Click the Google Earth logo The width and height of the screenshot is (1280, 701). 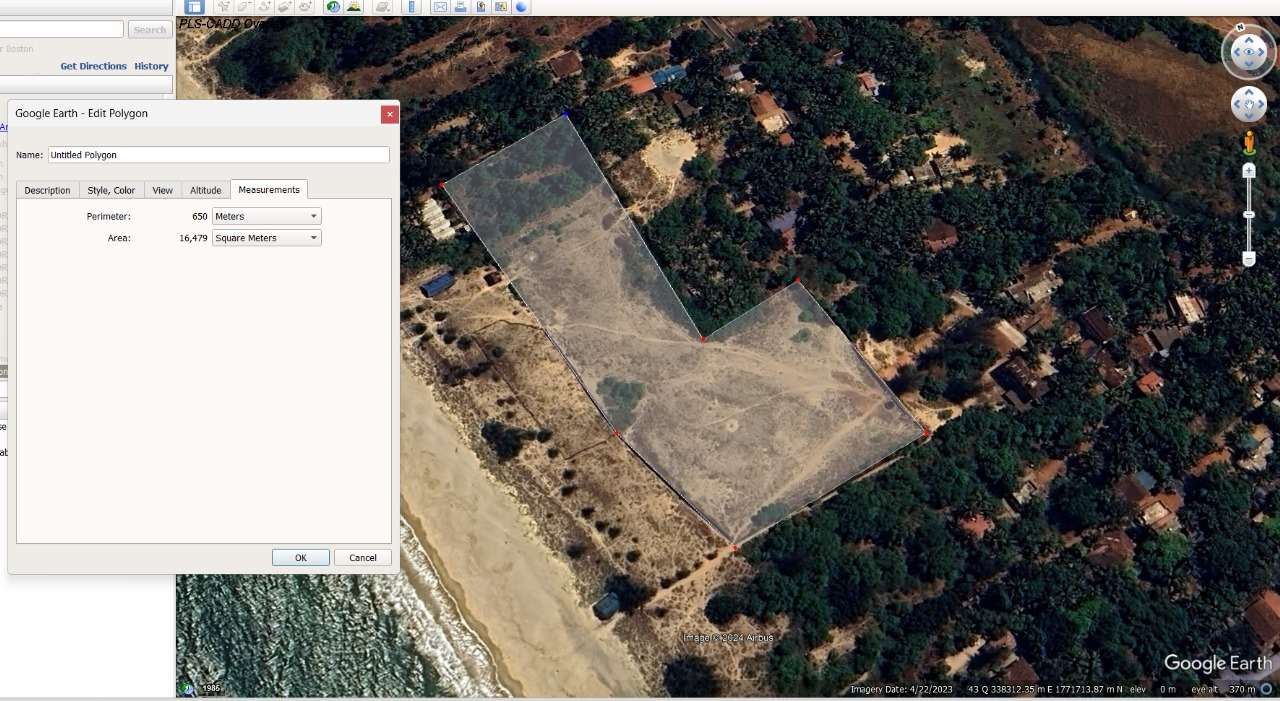pyautogui.click(x=1218, y=663)
